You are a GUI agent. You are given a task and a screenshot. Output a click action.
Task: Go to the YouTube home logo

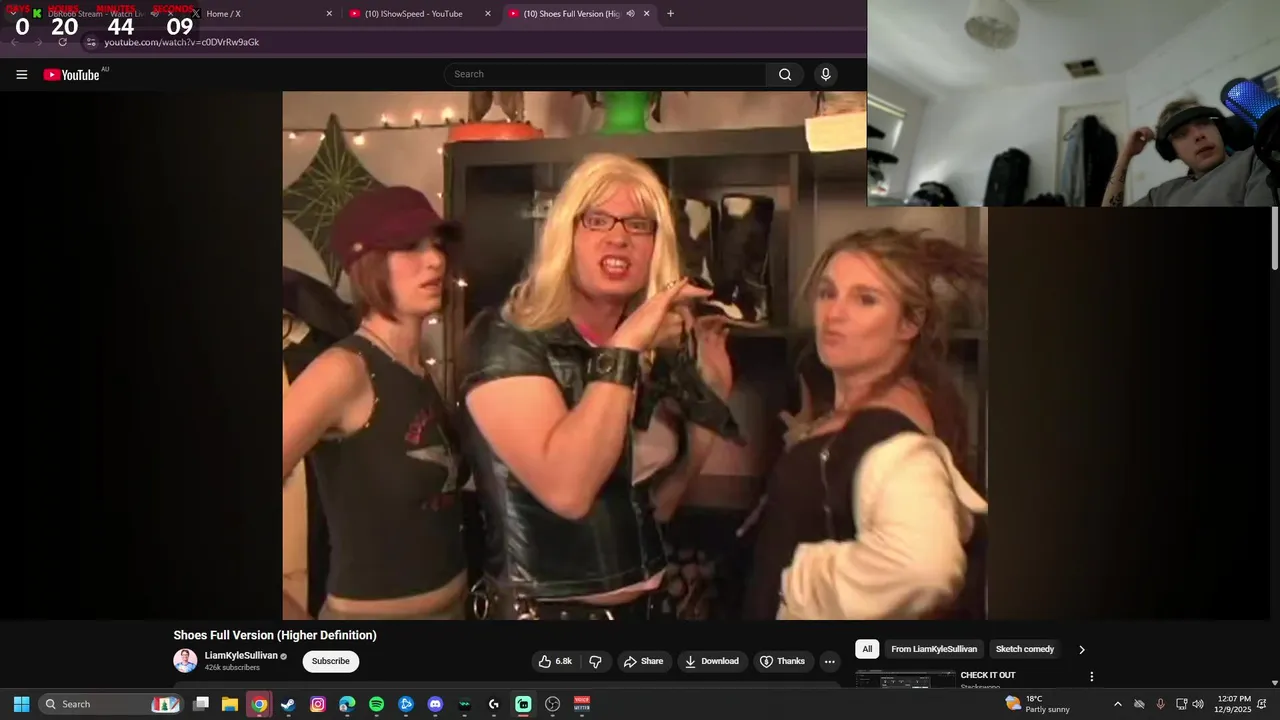coord(72,74)
